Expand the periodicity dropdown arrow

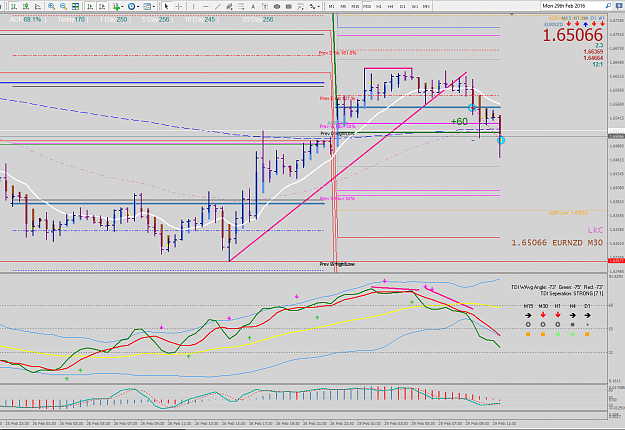138,6
